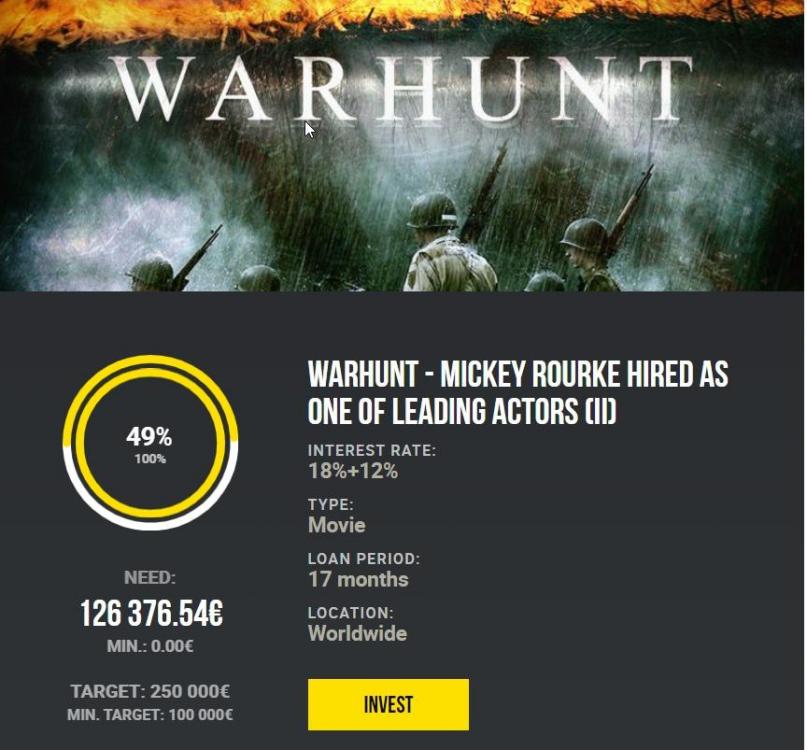Click the MIN.: 0.00€ label
Viewport: 807px width, 750px height.
pyautogui.click(x=150, y=646)
